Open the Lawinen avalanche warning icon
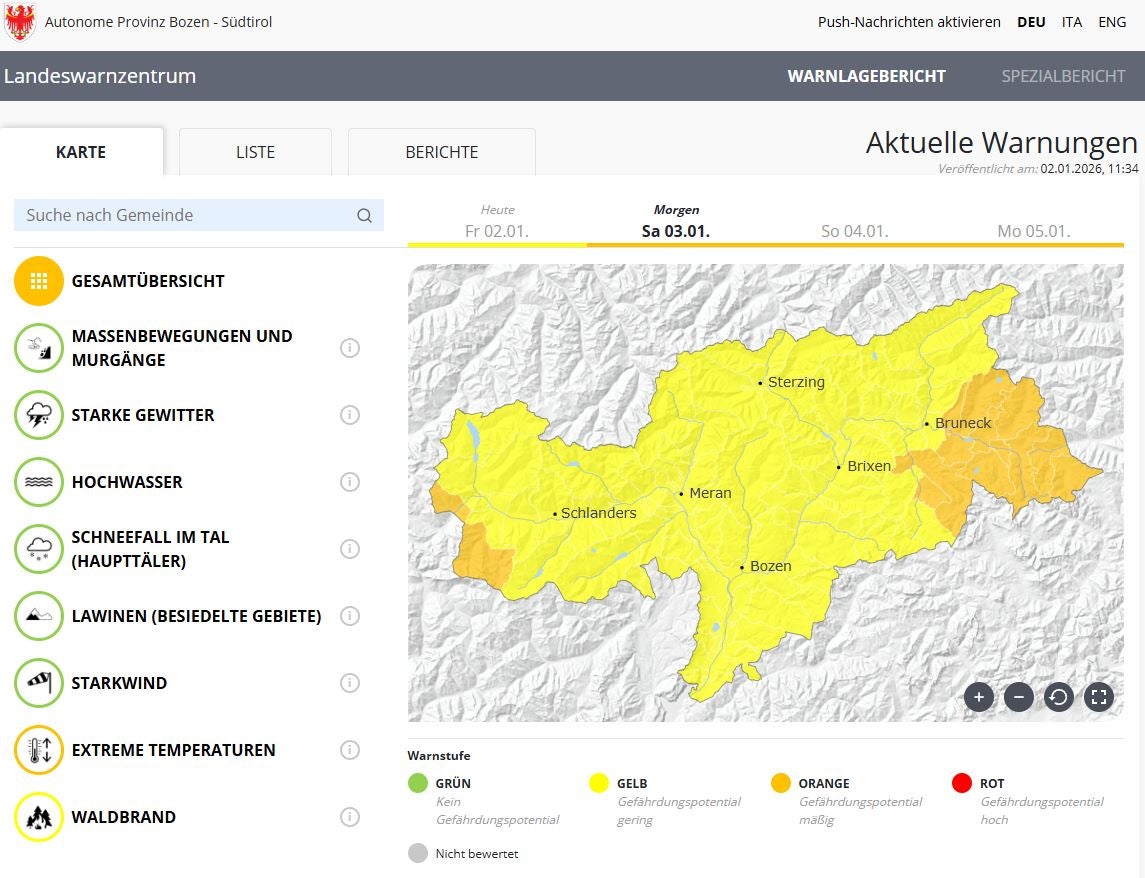 coord(39,616)
